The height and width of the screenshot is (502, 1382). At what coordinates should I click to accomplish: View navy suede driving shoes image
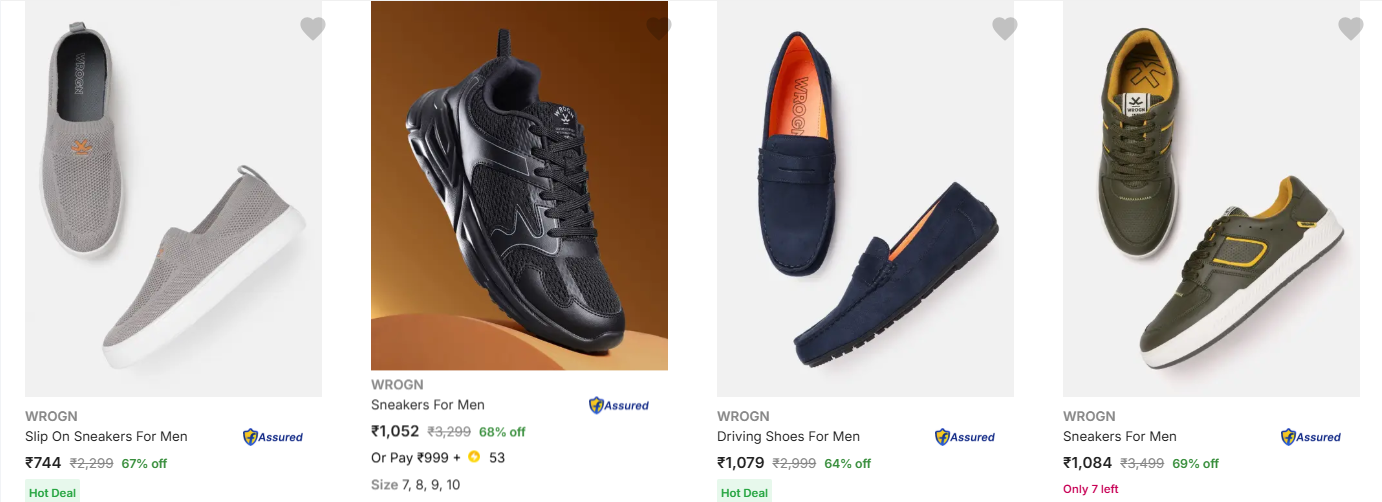click(x=865, y=200)
